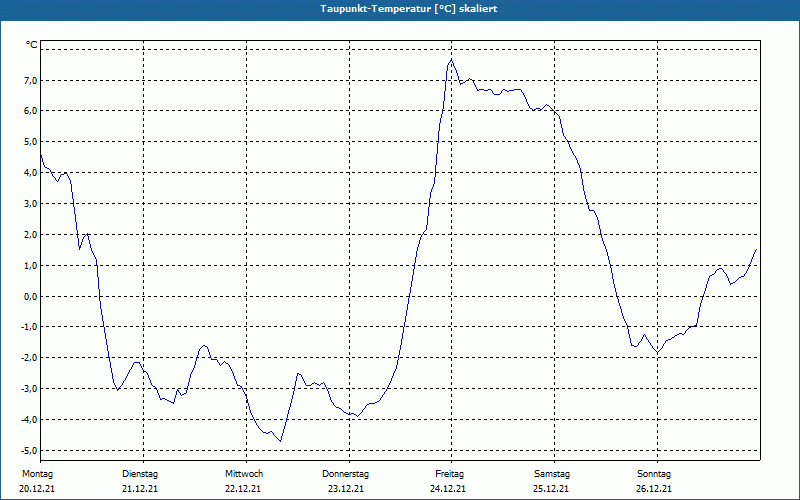The image size is (800, 500).
Task: Click the 'Samstag' day label
Action: click(552, 474)
